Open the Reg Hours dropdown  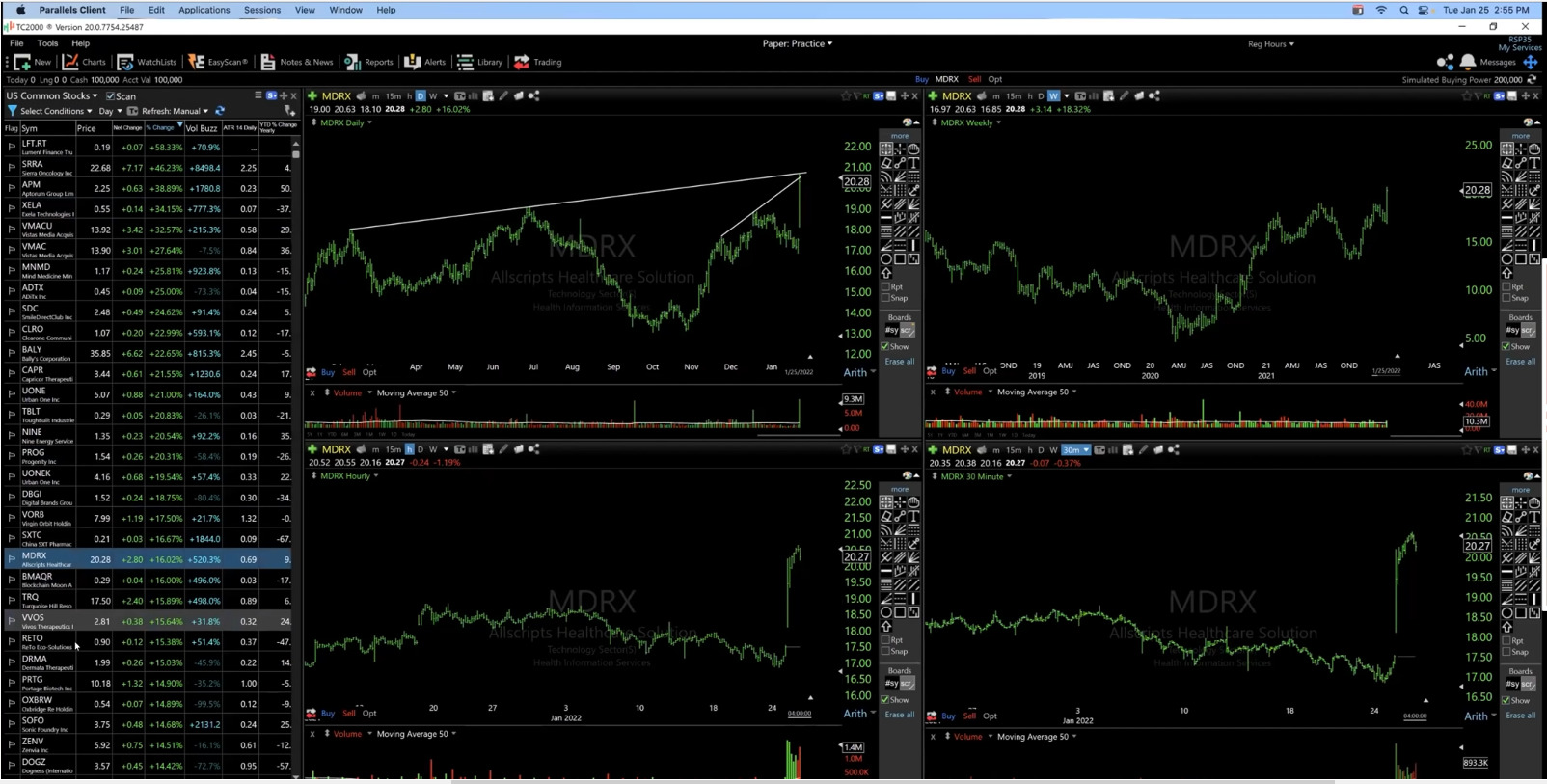coord(1271,43)
